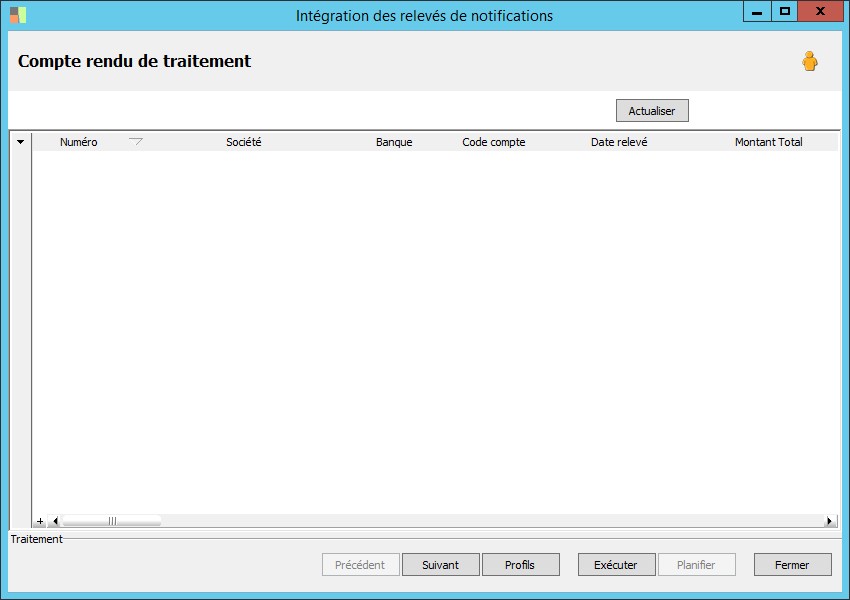Click the Fermer button
Screen dimensions: 850x600
pyautogui.click(x=793, y=565)
